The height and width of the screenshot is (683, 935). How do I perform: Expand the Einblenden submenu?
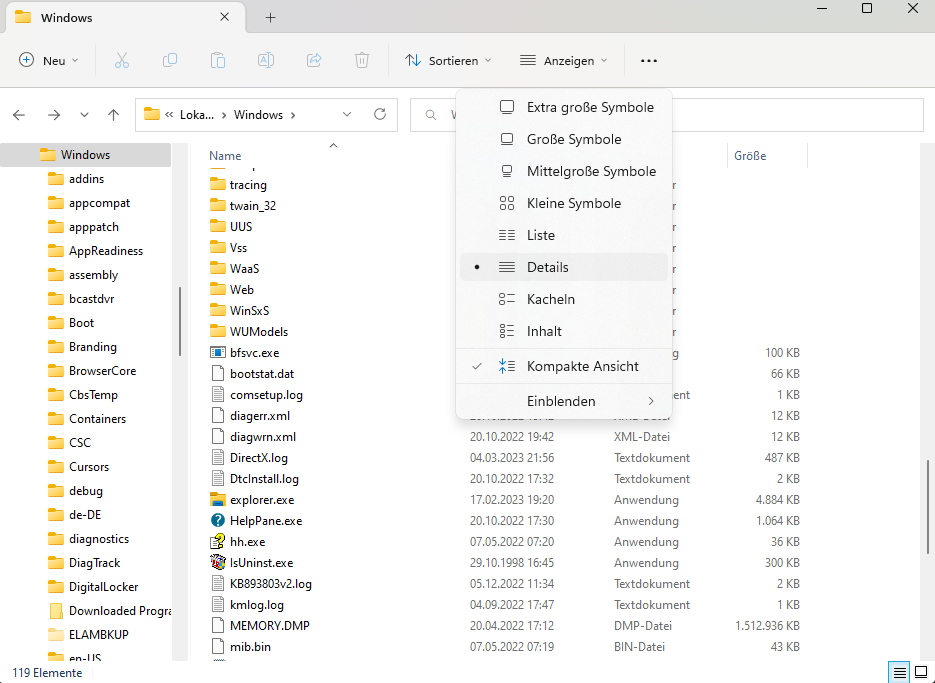coord(564,401)
